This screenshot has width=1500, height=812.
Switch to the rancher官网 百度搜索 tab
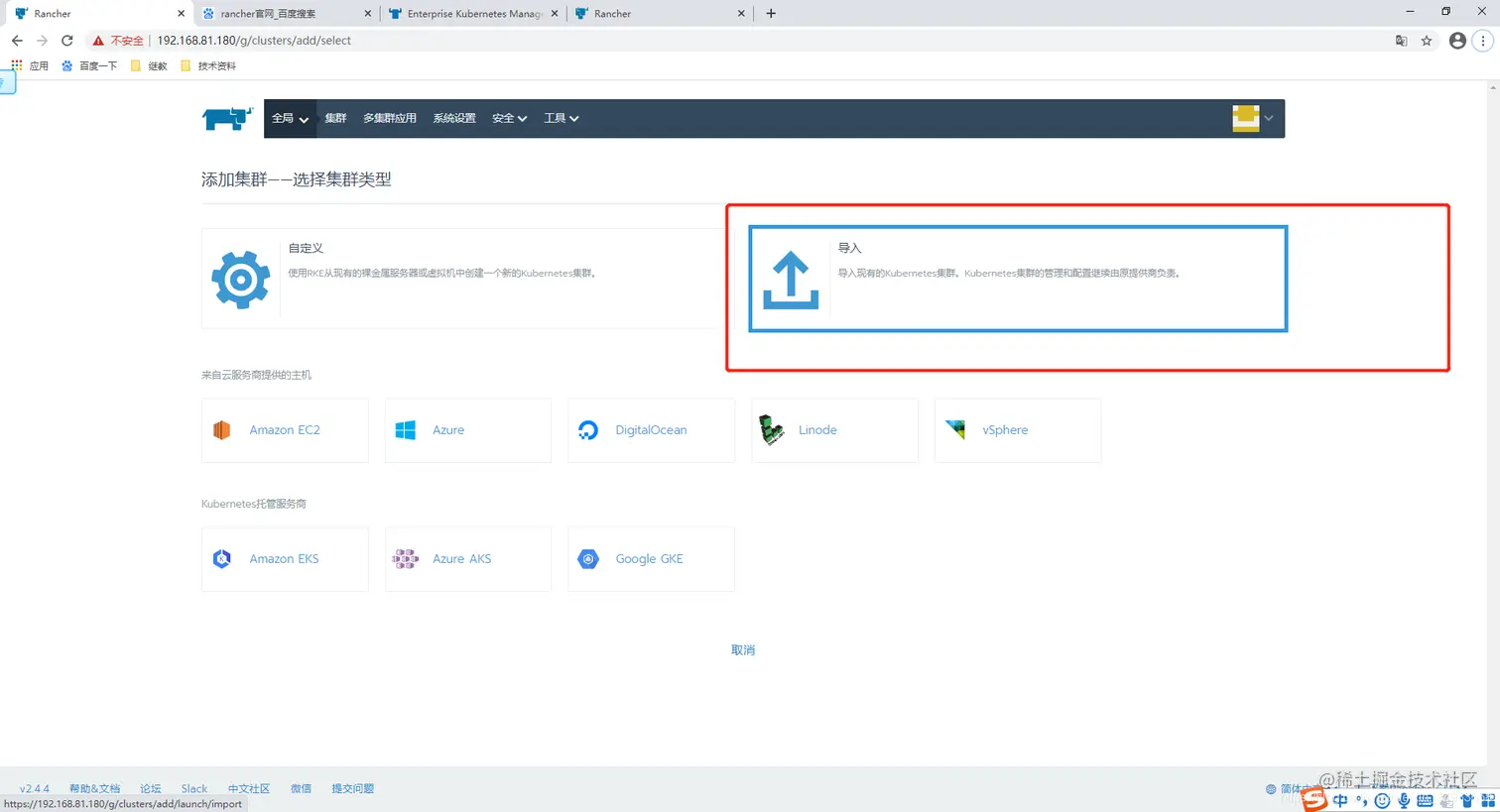[x=285, y=14]
